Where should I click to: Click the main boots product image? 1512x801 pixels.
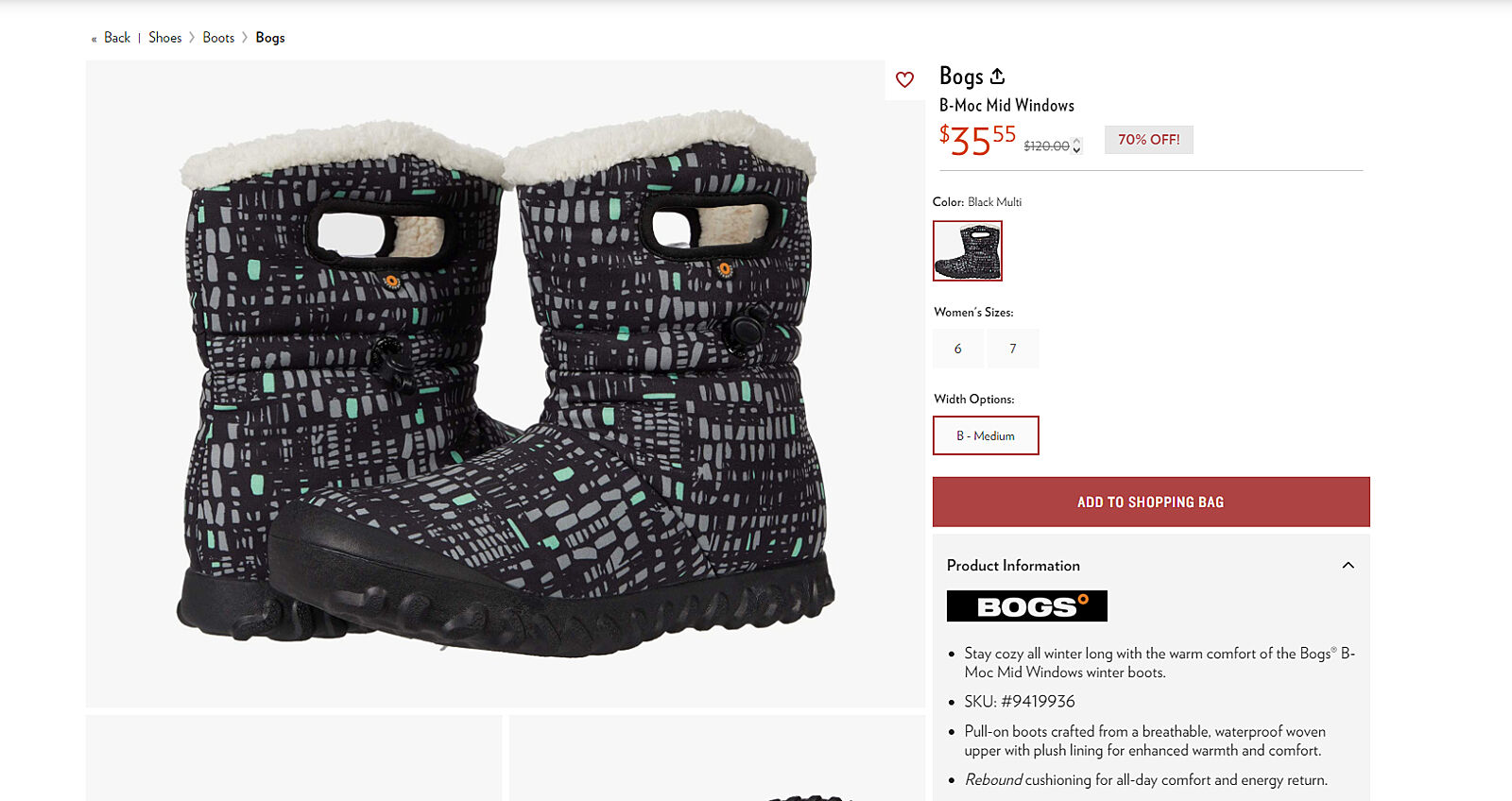[506, 383]
